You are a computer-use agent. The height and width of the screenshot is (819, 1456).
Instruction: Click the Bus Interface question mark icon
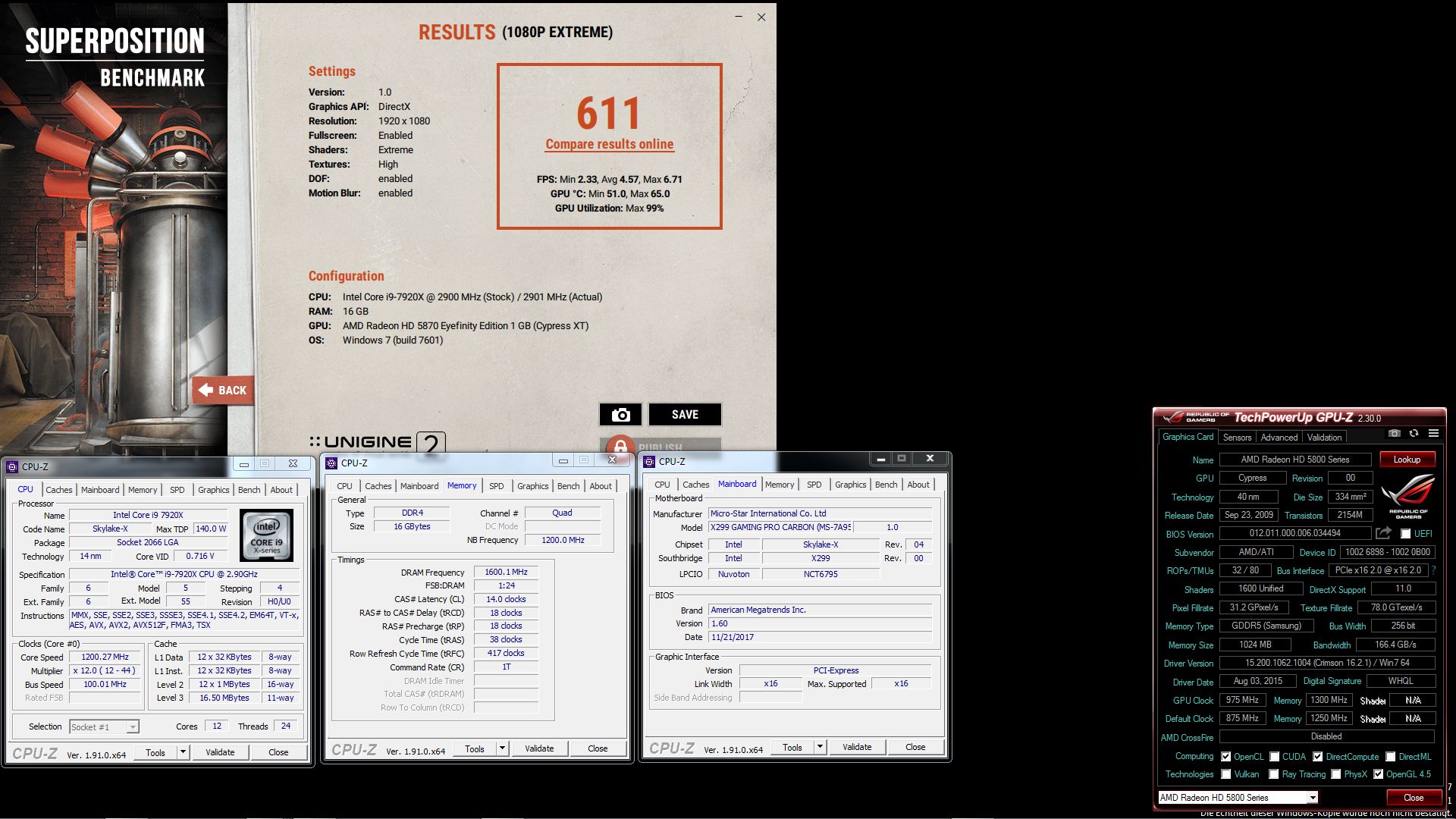1434,570
